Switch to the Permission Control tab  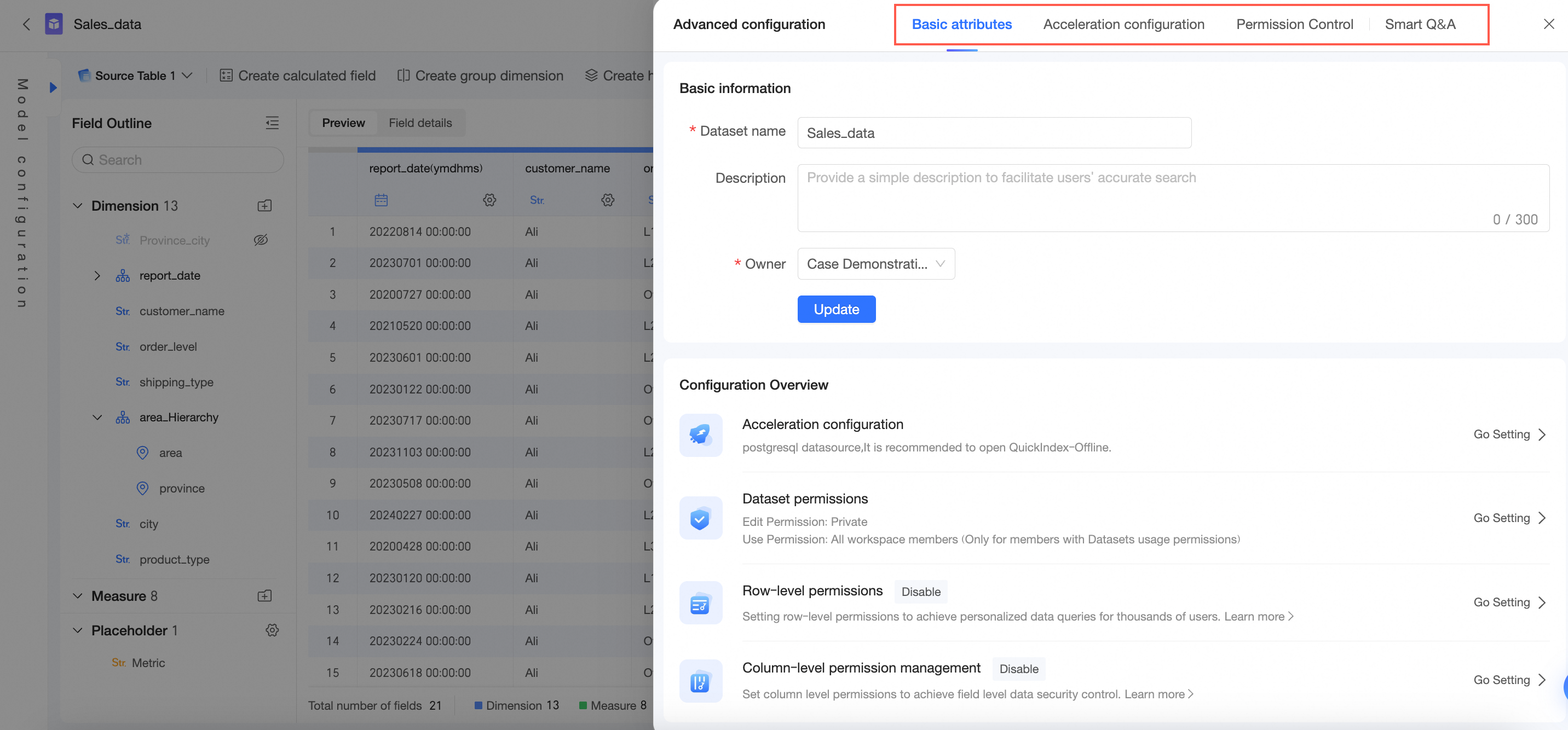click(x=1294, y=24)
